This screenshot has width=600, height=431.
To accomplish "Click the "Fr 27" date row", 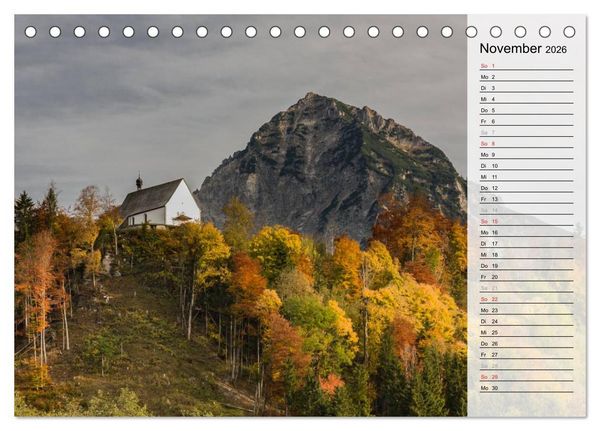I will pos(527,354).
